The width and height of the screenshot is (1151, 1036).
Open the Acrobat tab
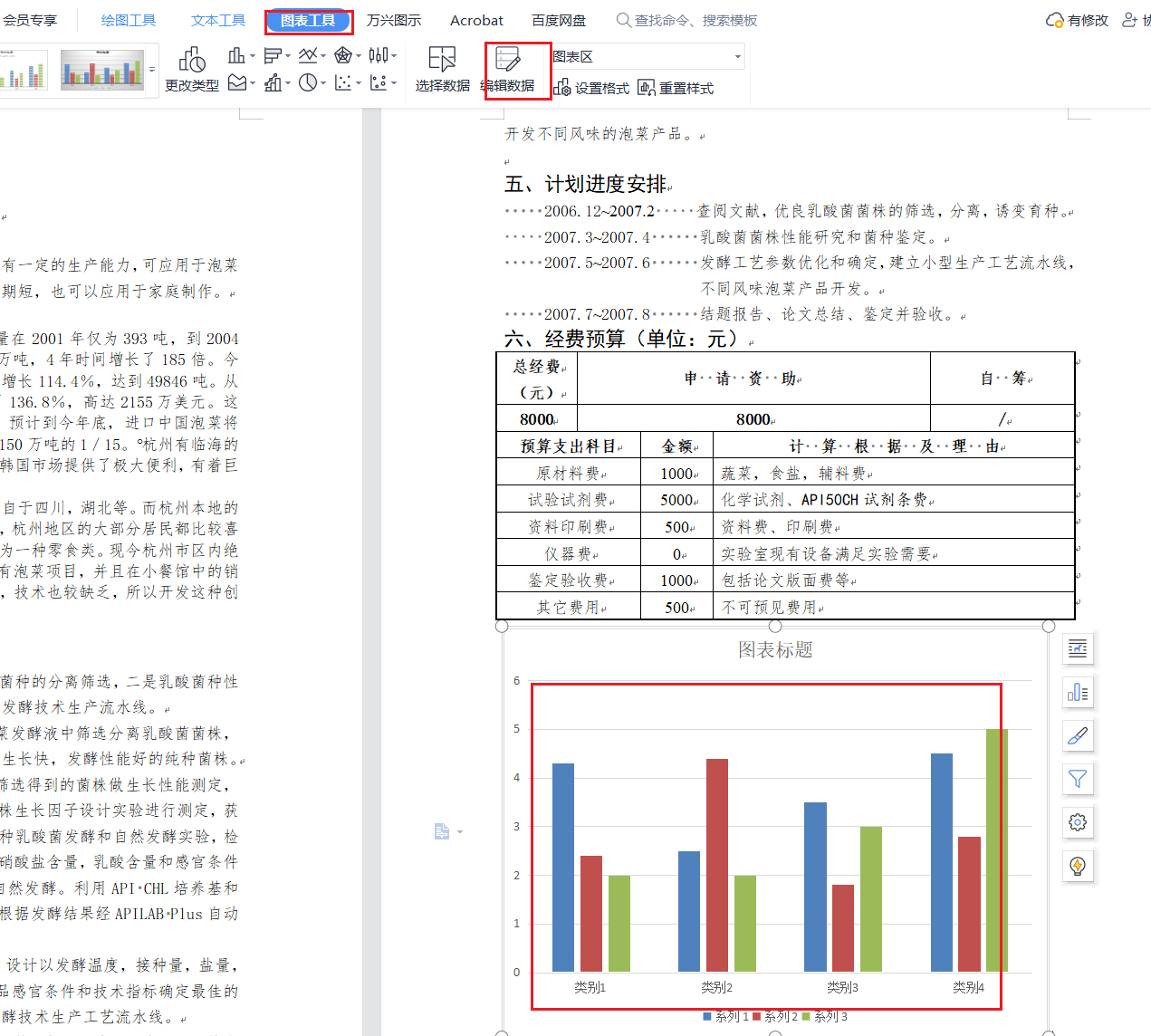pyautogui.click(x=476, y=20)
